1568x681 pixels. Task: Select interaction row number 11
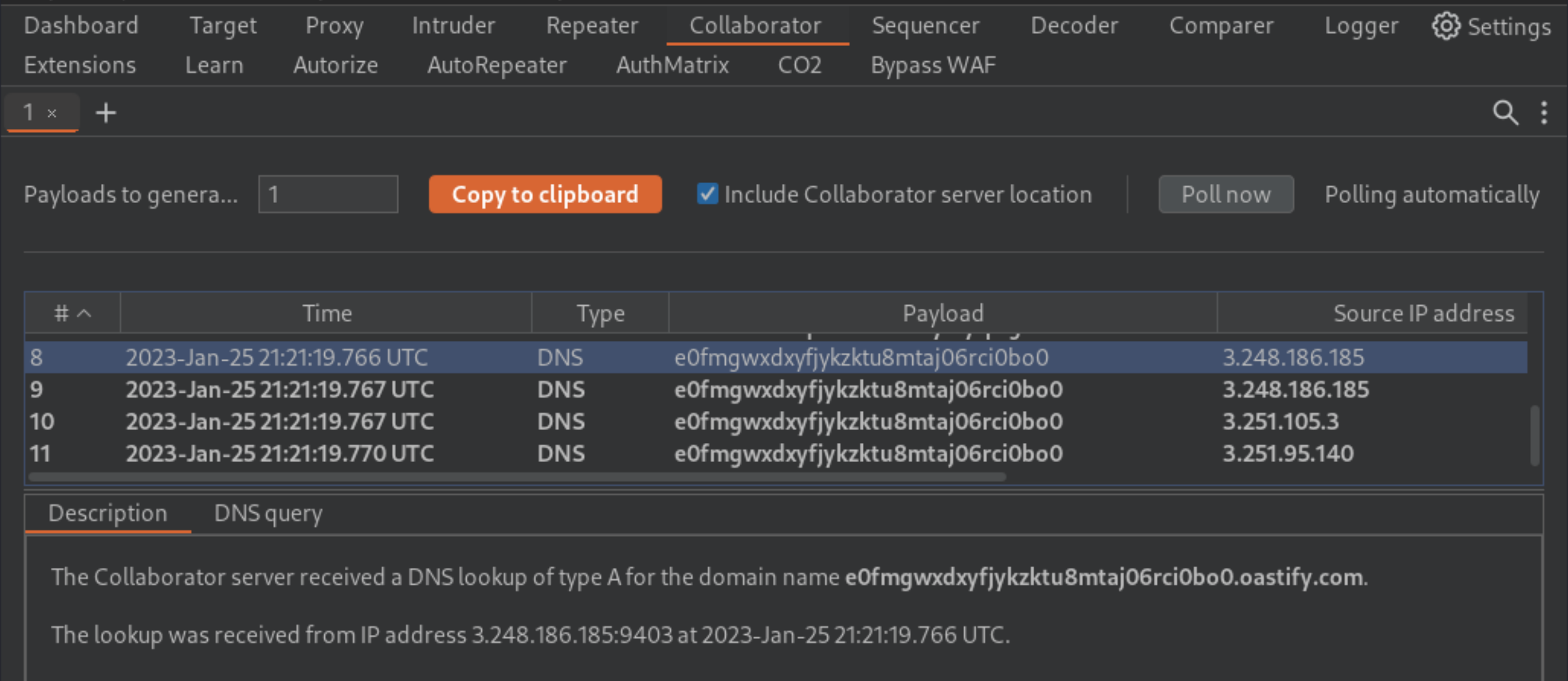tap(775, 454)
